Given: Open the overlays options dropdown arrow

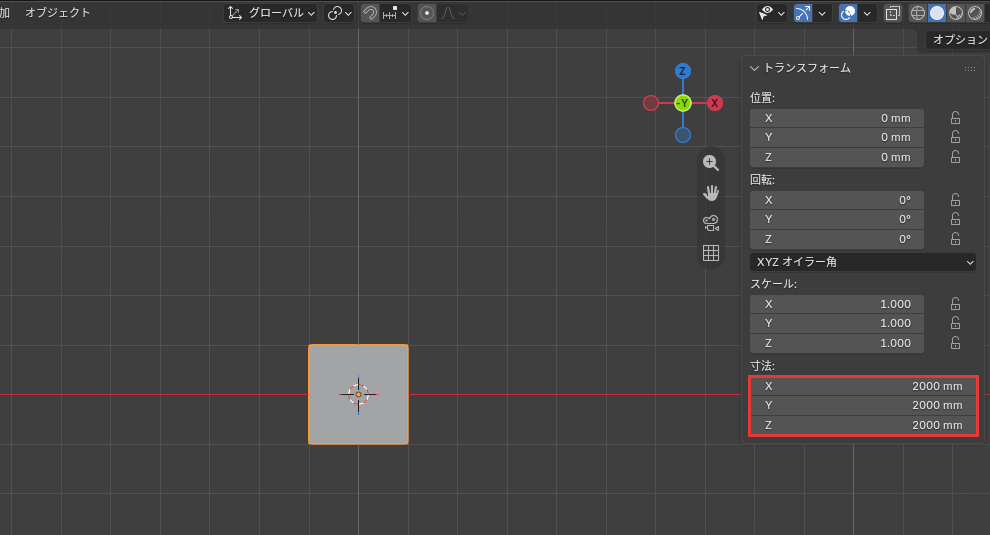Looking at the screenshot, I should pyautogui.click(x=867, y=13).
